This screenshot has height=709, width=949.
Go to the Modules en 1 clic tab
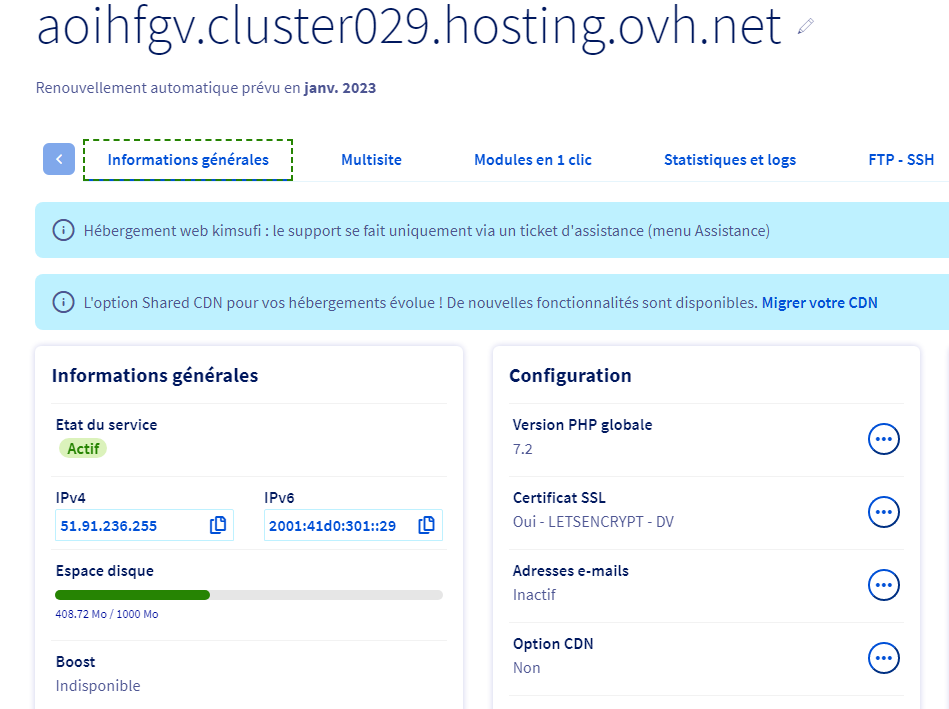[x=533, y=160]
